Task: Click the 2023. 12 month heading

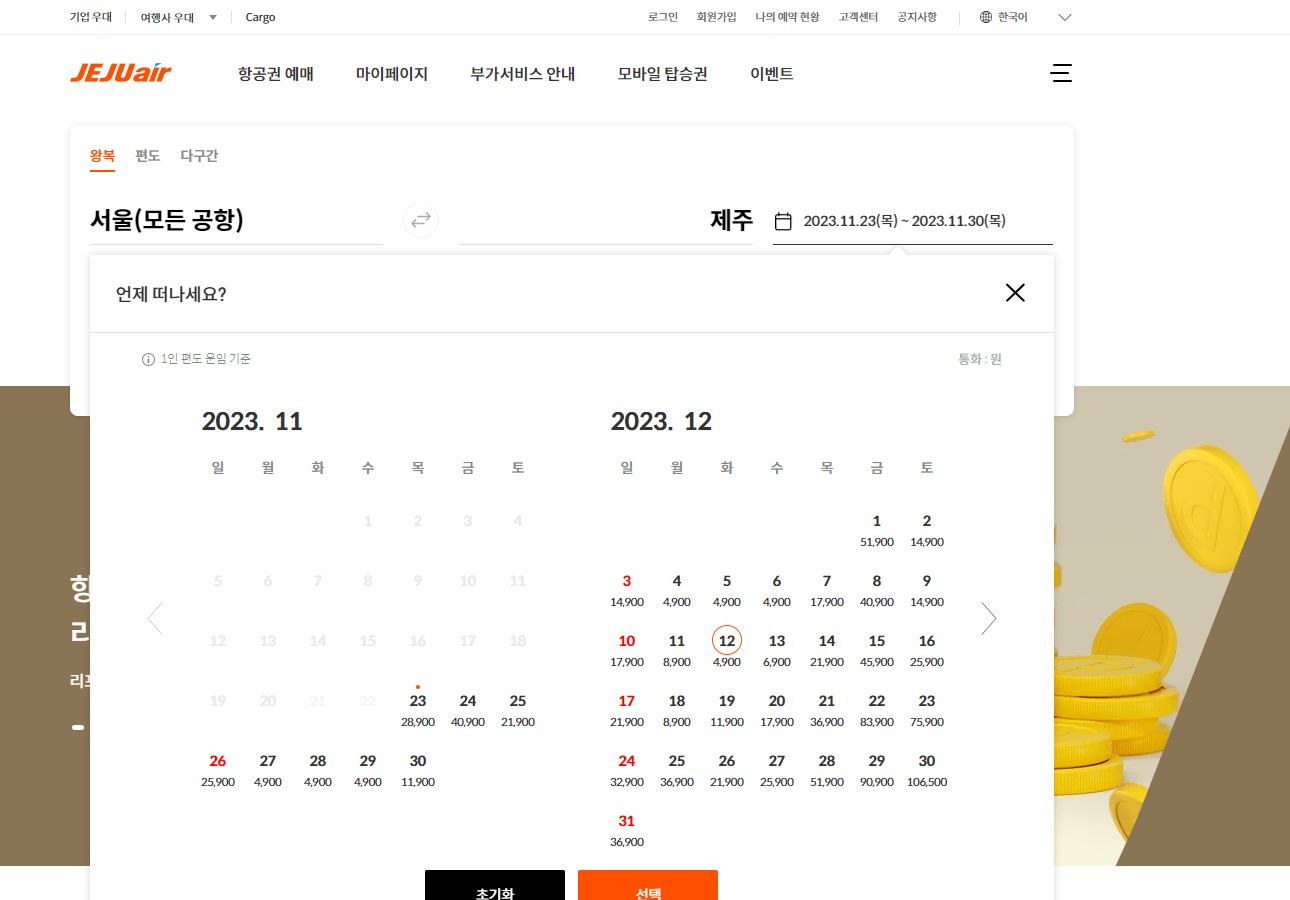Action: click(661, 421)
